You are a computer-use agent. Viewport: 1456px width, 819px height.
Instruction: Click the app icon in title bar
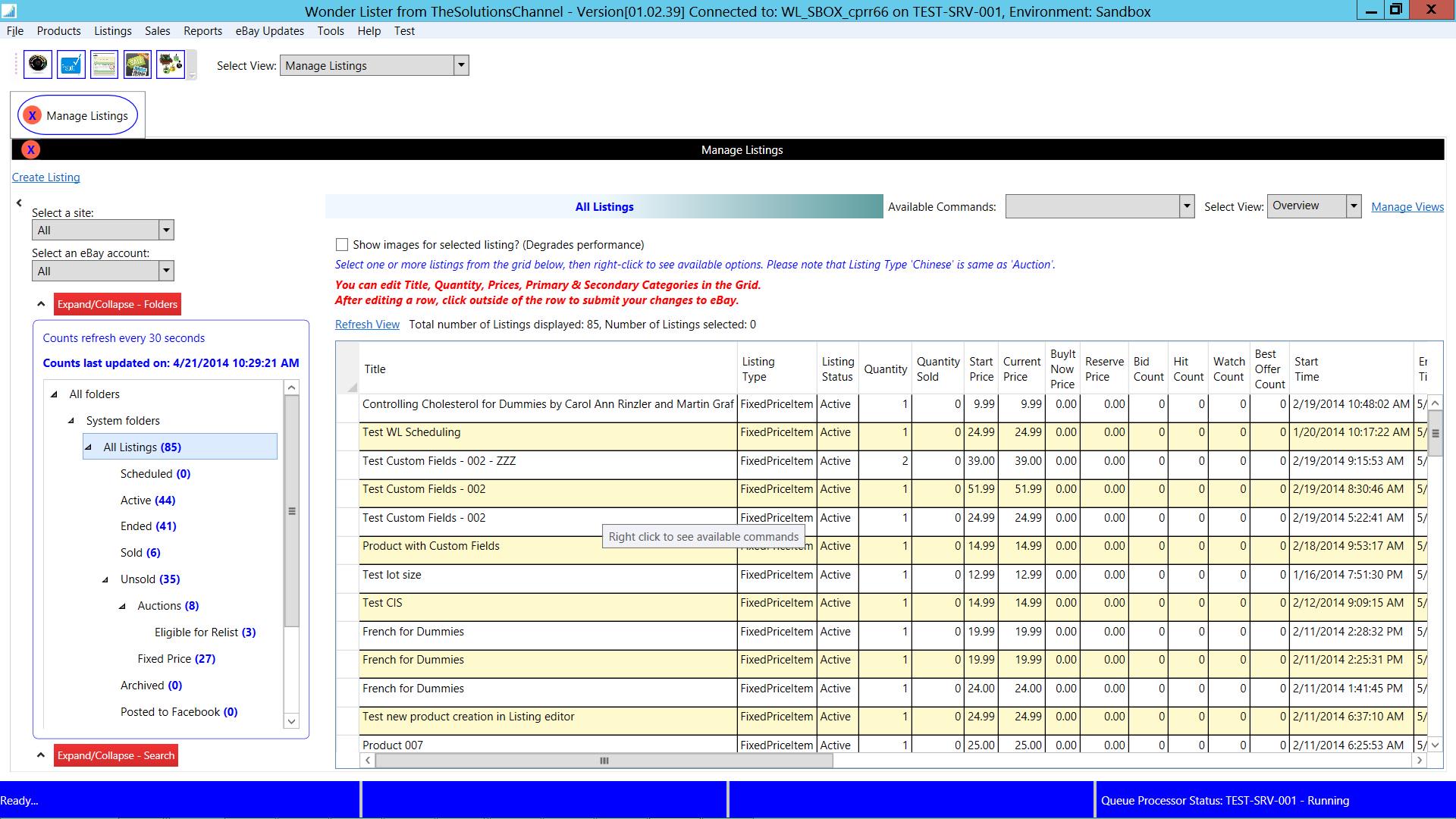pyautogui.click(x=9, y=11)
